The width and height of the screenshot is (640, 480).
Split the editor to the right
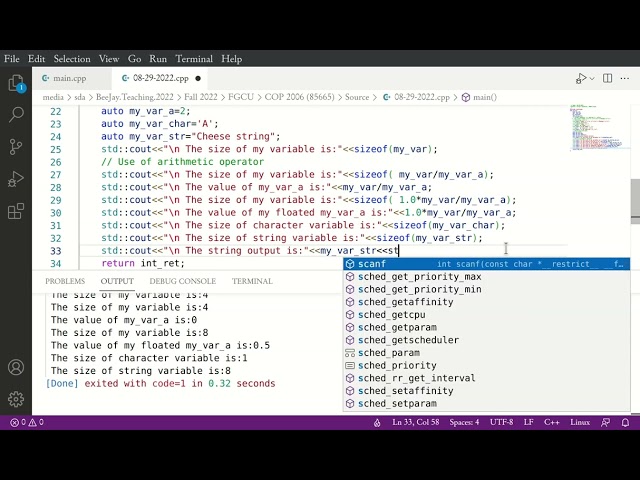tap(607, 78)
